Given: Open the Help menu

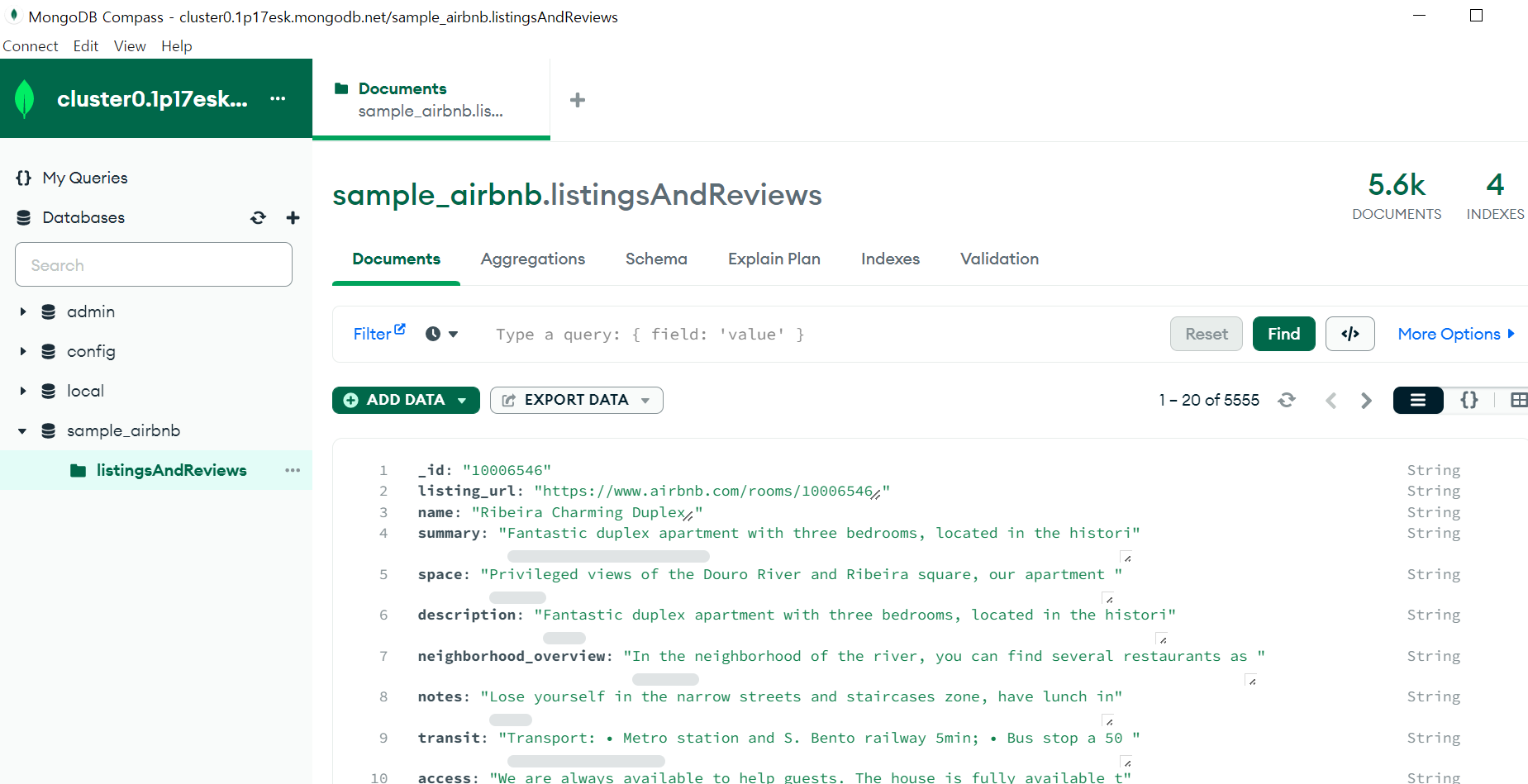Looking at the screenshot, I should [177, 46].
